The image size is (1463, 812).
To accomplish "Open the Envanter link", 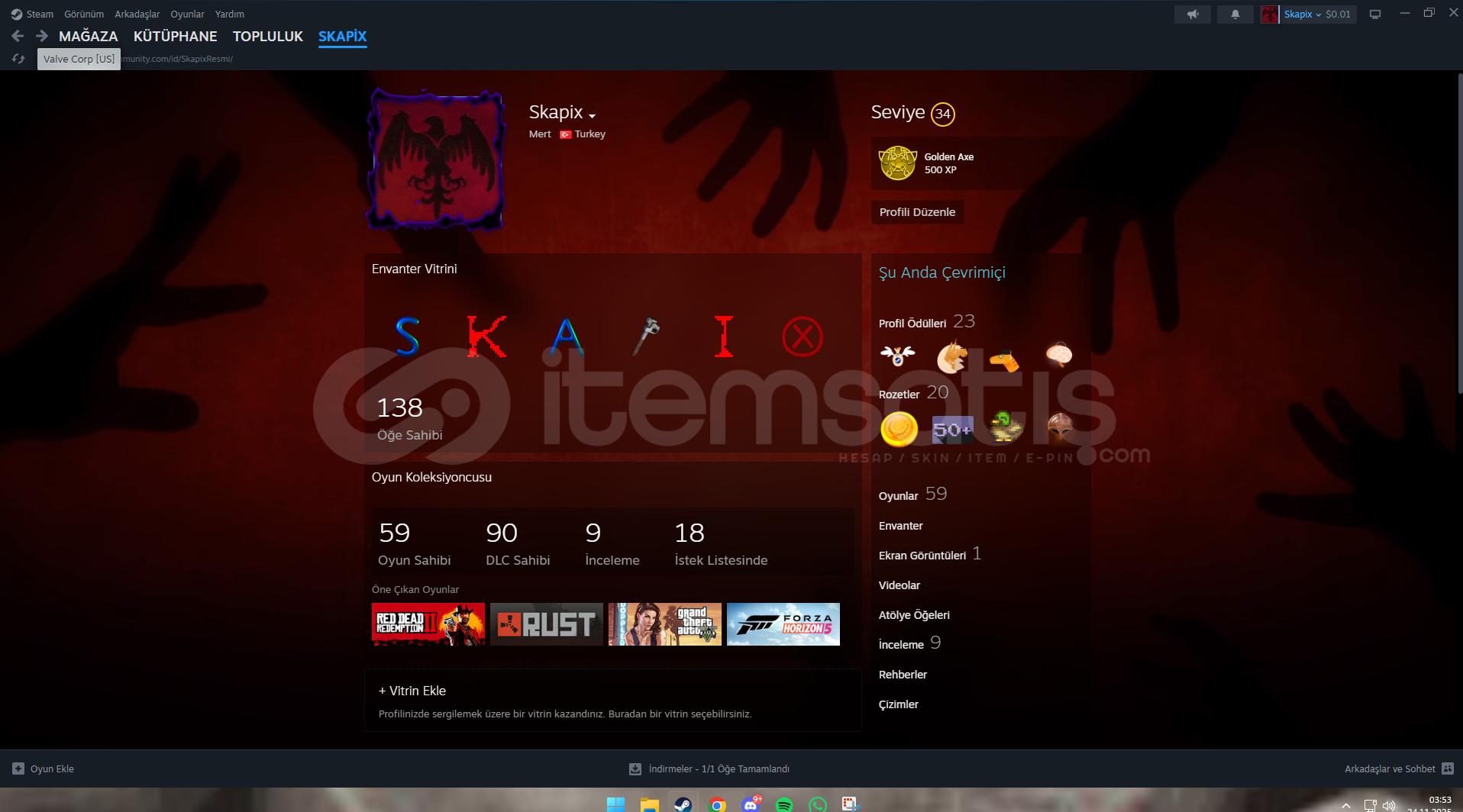I will [900, 526].
